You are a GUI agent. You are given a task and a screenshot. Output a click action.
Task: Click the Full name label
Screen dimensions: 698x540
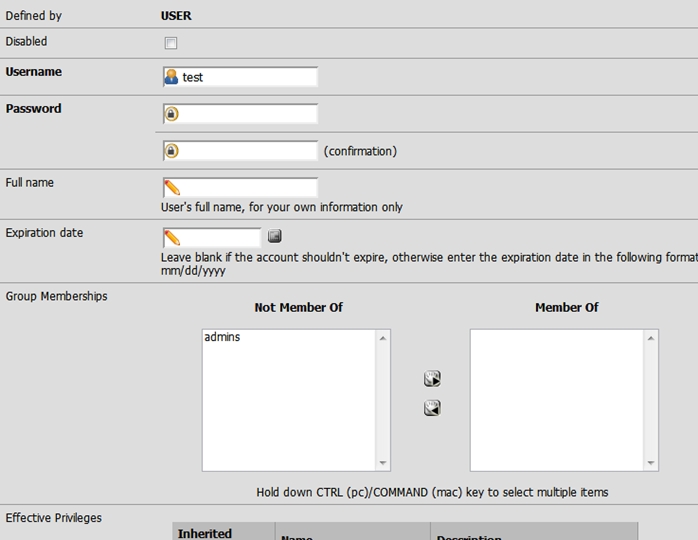pyautogui.click(x=29, y=183)
